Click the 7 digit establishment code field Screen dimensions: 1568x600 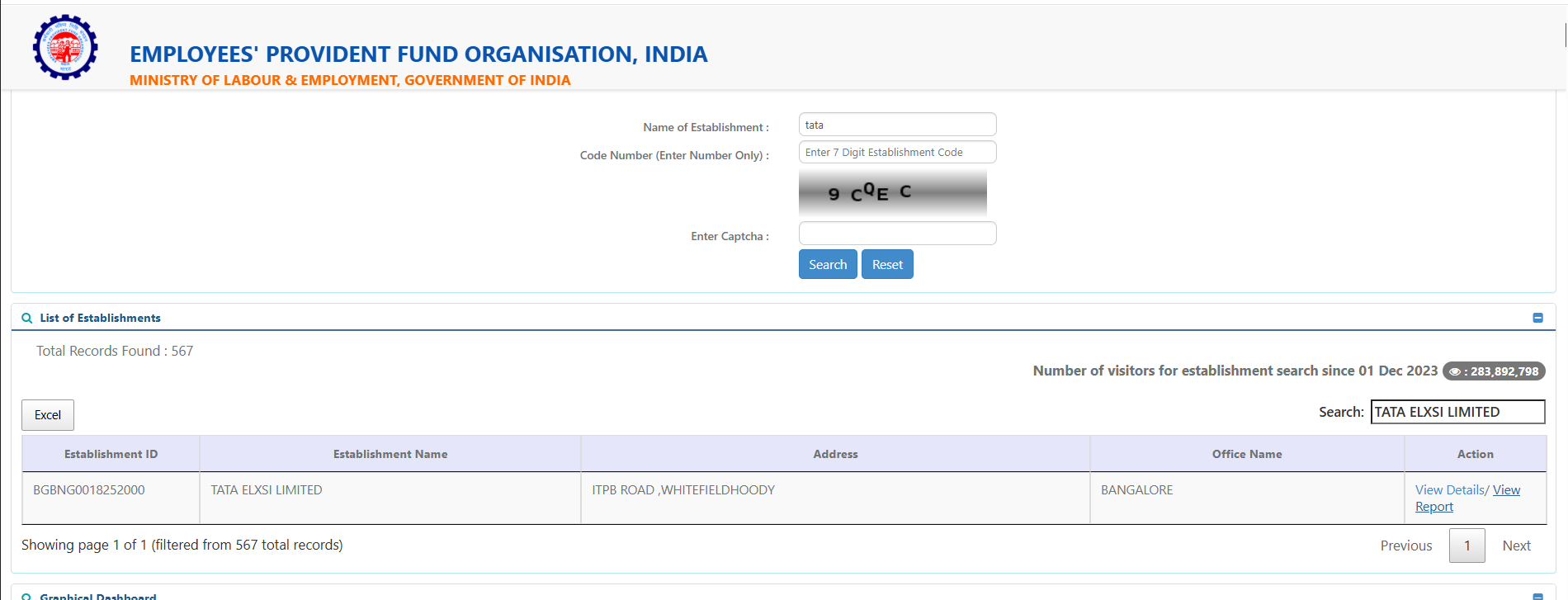click(897, 153)
